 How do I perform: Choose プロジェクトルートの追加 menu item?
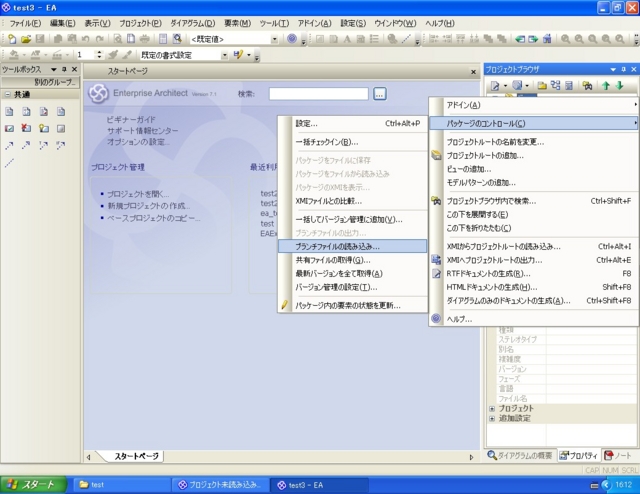click(534, 156)
